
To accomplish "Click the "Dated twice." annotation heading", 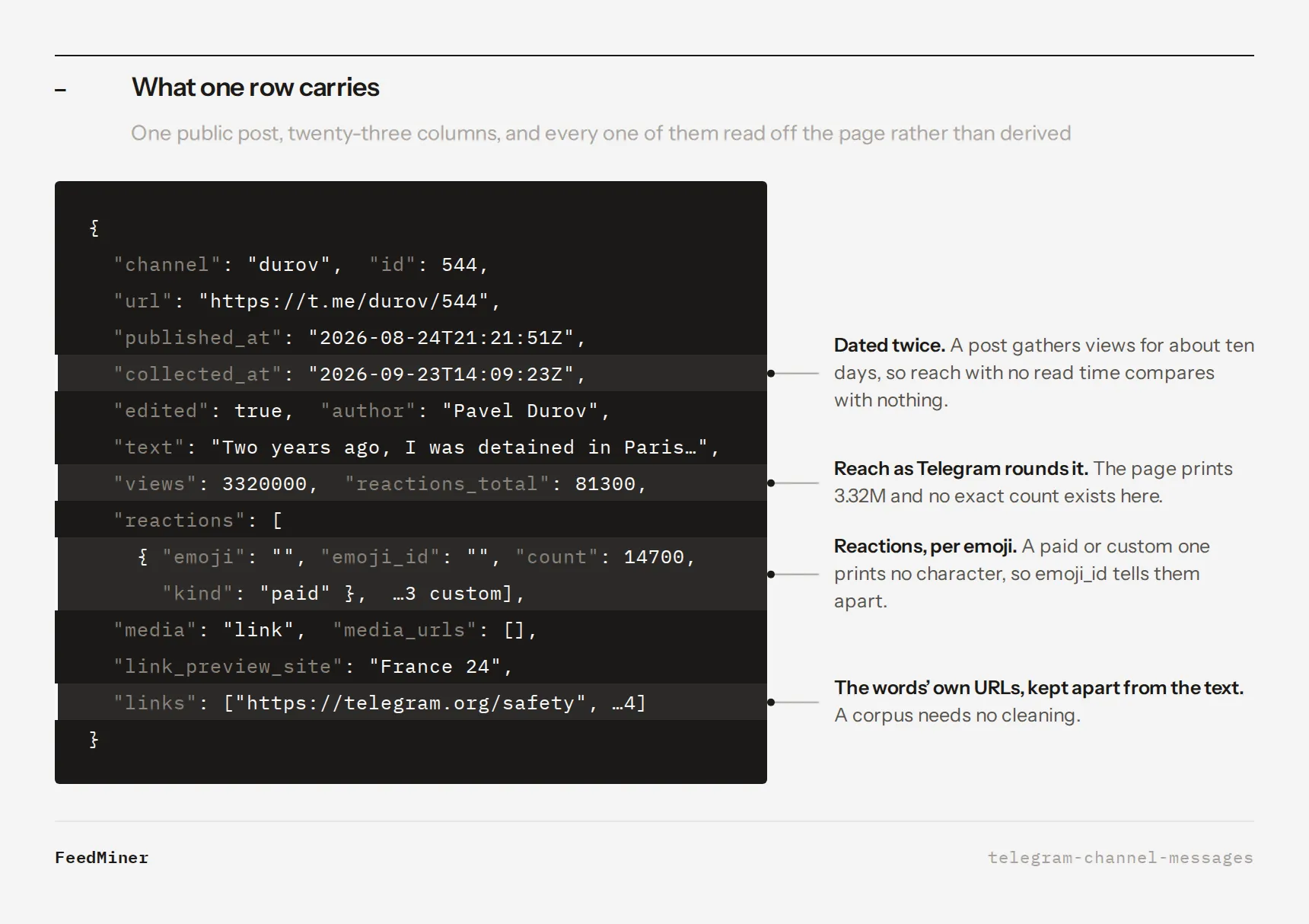I will pos(890,346).
